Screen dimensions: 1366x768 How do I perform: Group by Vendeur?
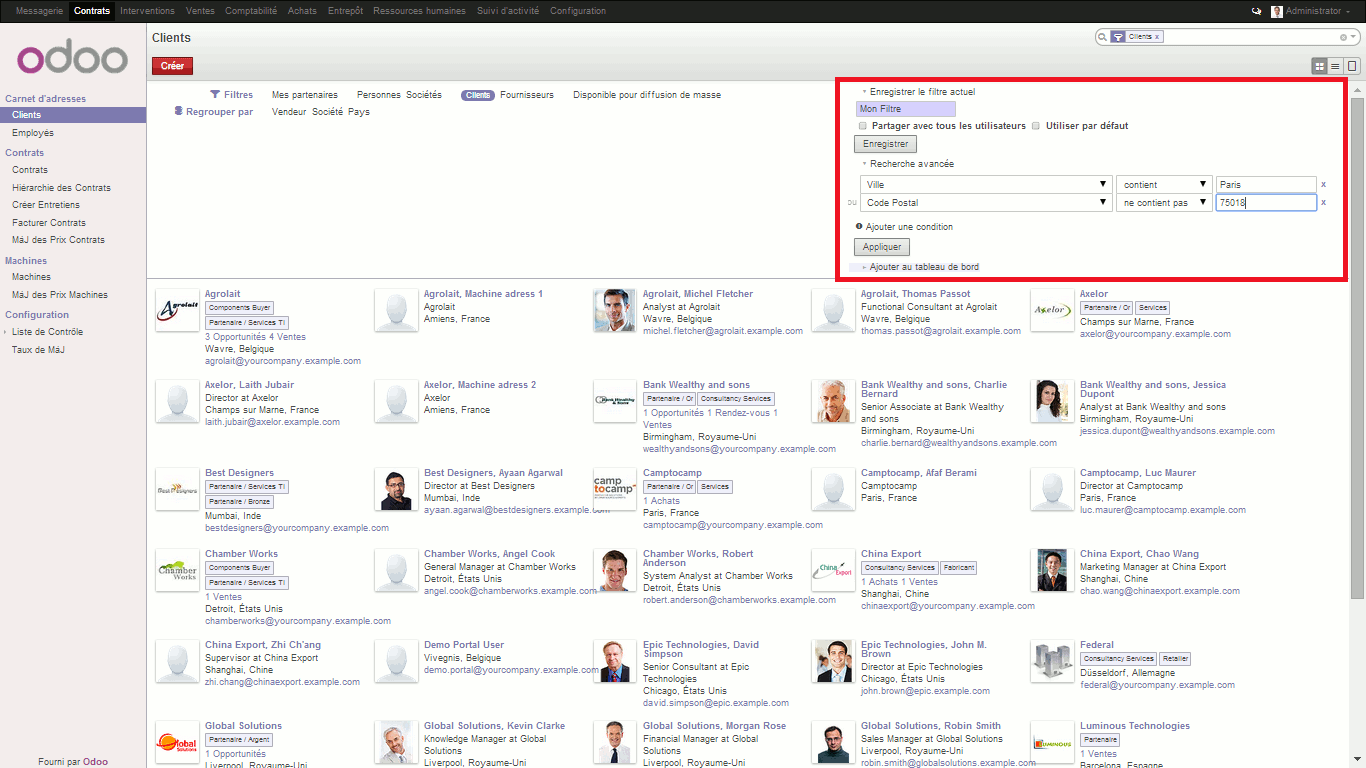click(289, 112)
